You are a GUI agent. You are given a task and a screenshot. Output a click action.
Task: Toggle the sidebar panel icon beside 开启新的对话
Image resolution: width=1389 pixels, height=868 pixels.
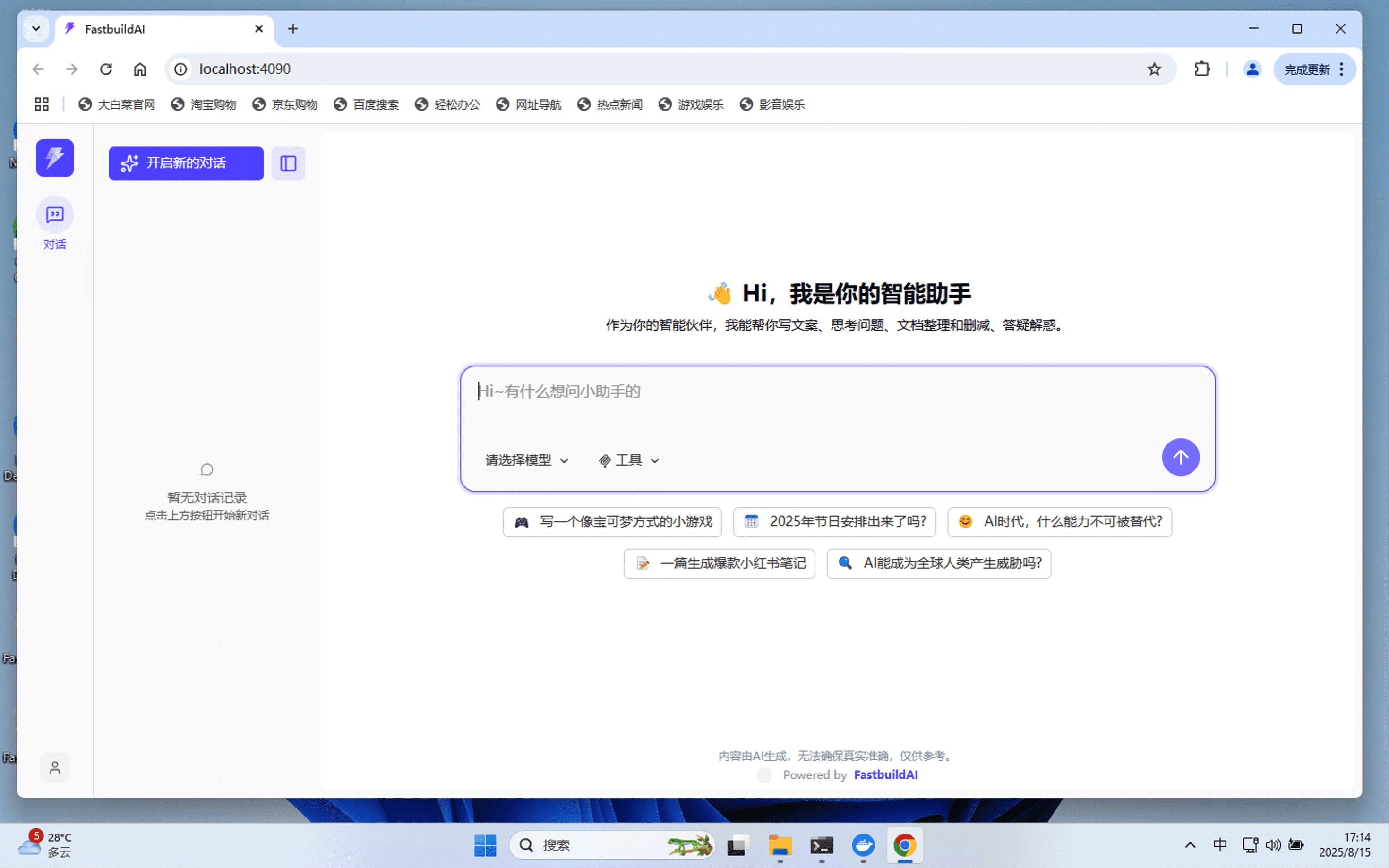point(288,163)
